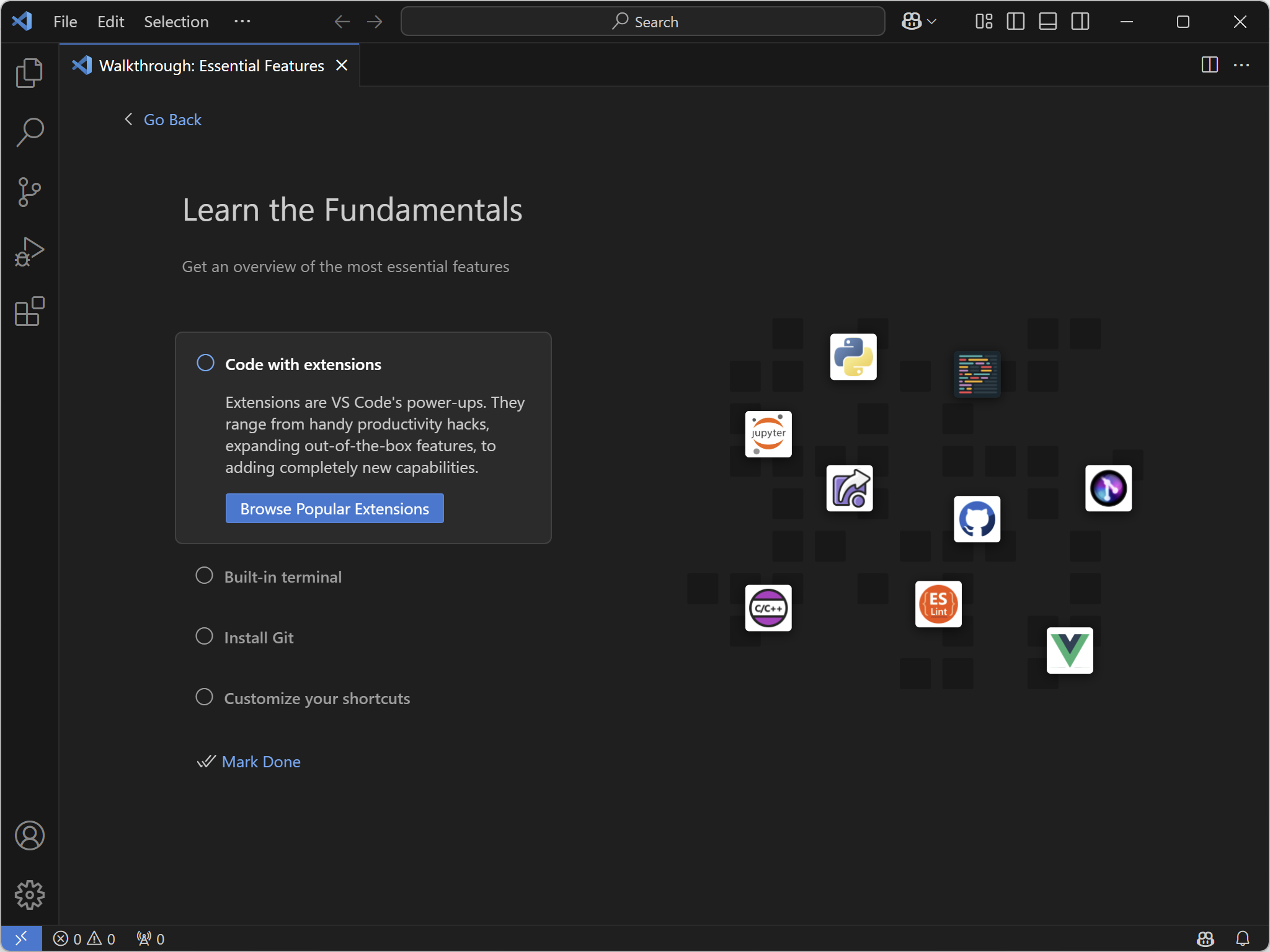Mark 'Code with extensions' step circle complete
Viewport: 1270px width, 952px height.
(205, 363)
